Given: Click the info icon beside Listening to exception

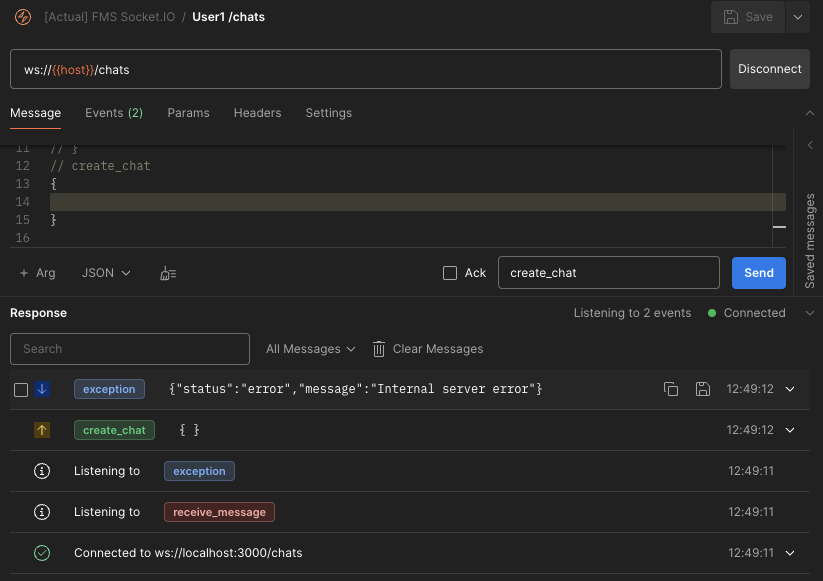Looking at the screenshot, I should [42, 471].
